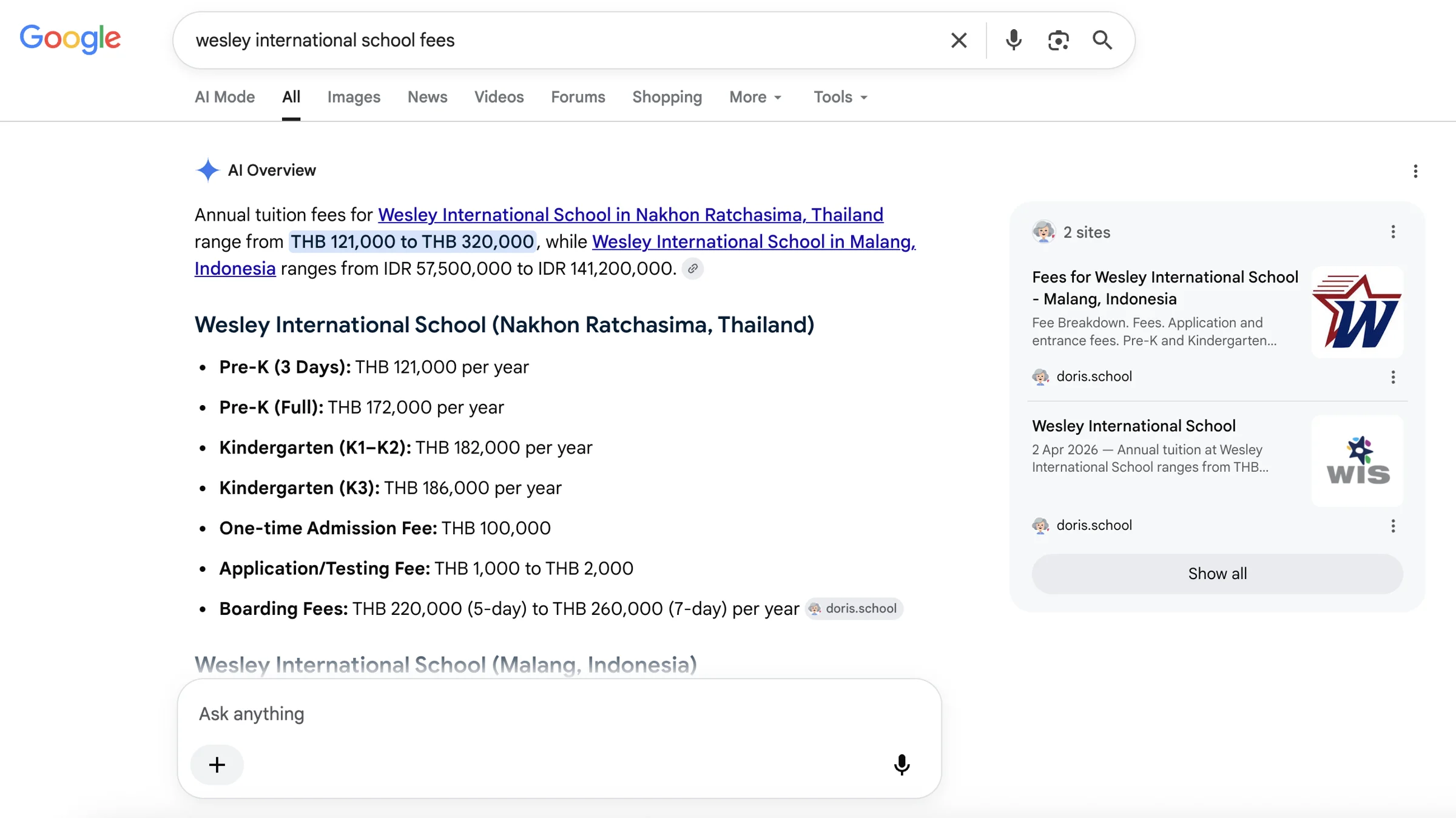Screen dimensions: 1456x818
Task: Expand the Tools dropdown
Action: [x=841, y=97]
